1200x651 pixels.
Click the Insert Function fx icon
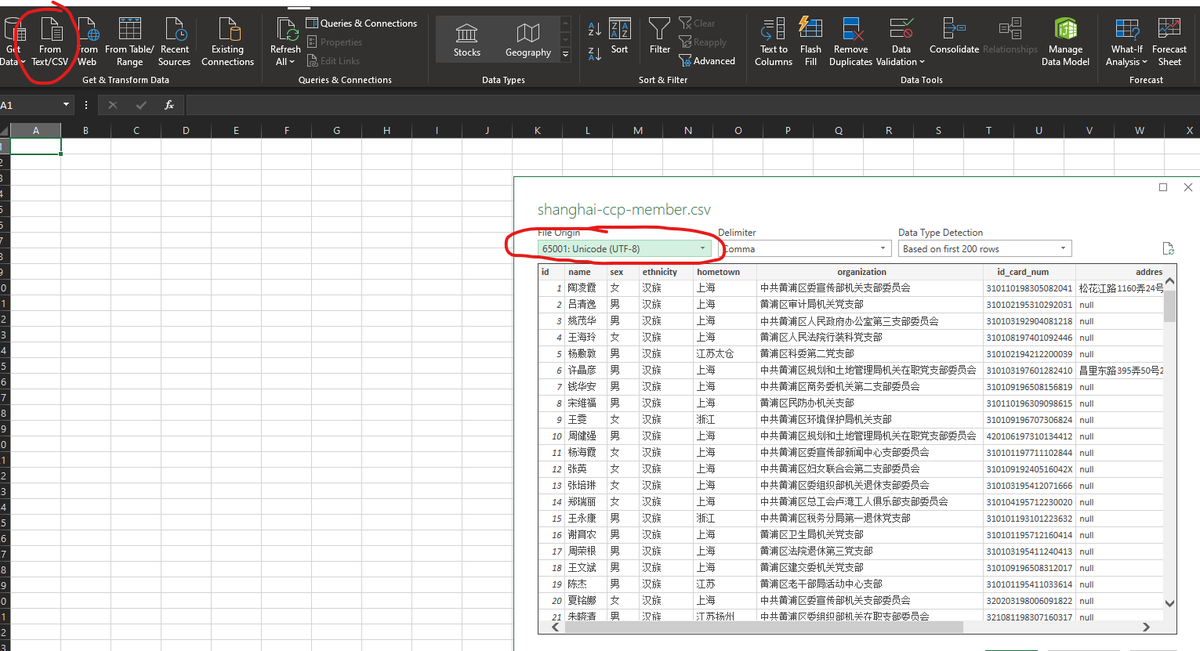(170, 105)
